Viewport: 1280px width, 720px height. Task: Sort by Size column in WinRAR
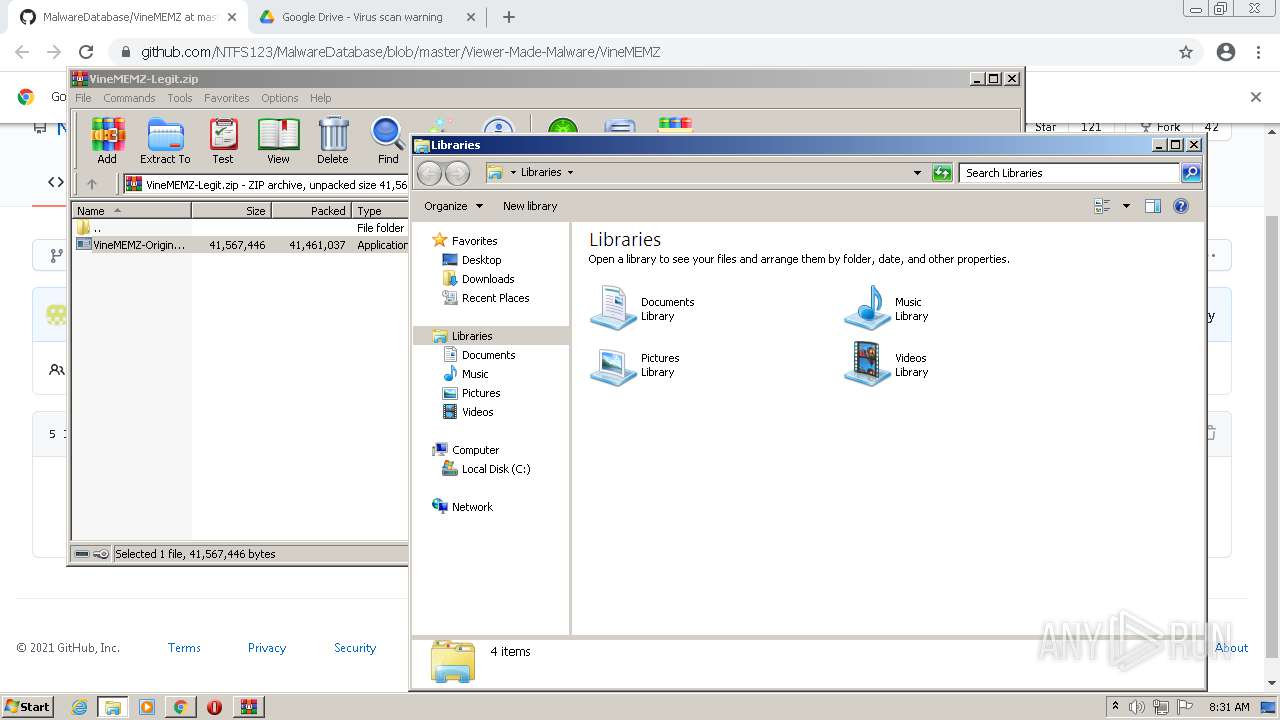pyautogui.click(x=231, y=211)
